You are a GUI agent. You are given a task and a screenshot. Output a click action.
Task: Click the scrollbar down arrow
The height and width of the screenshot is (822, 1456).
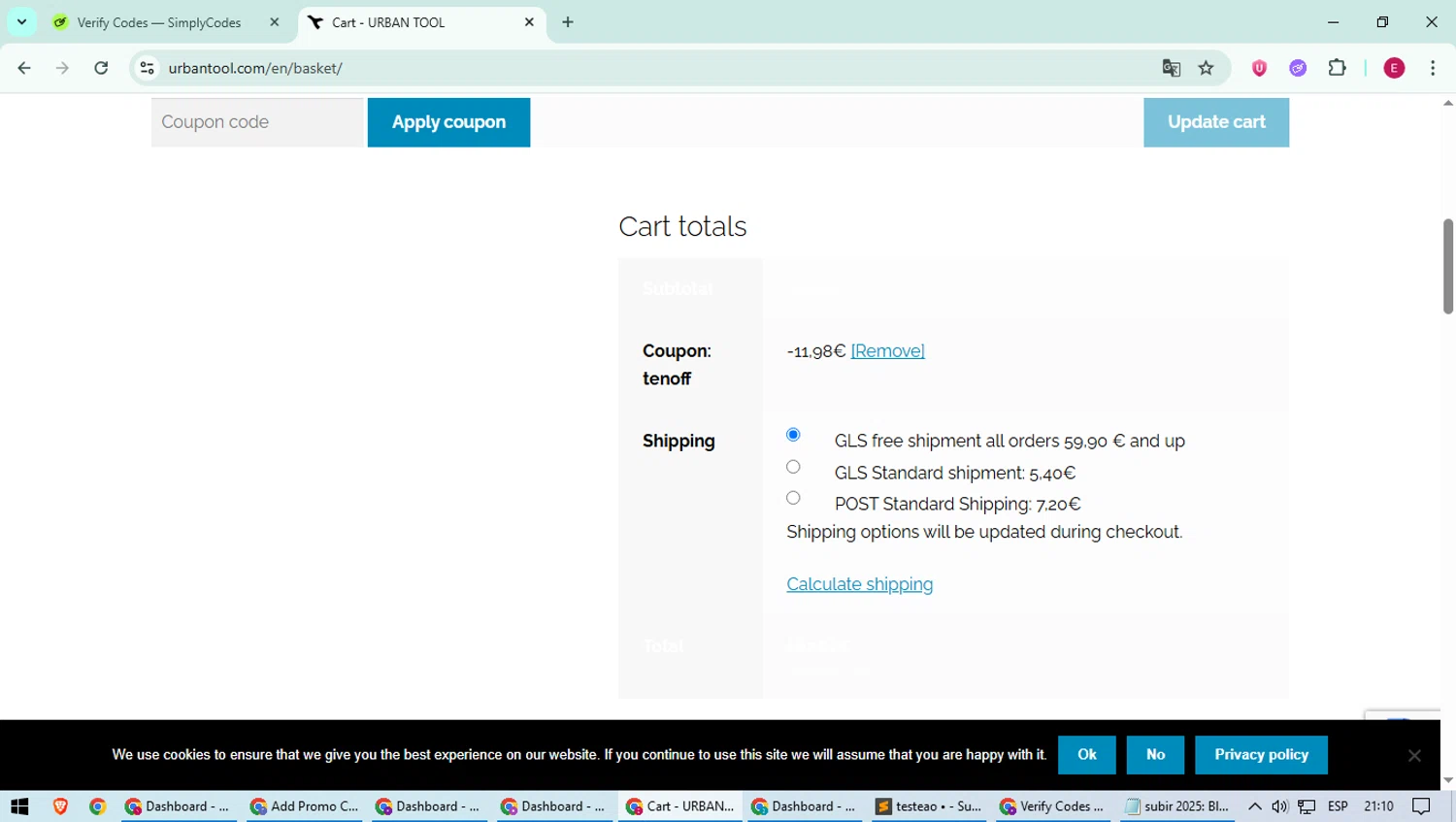[1448, 780]
